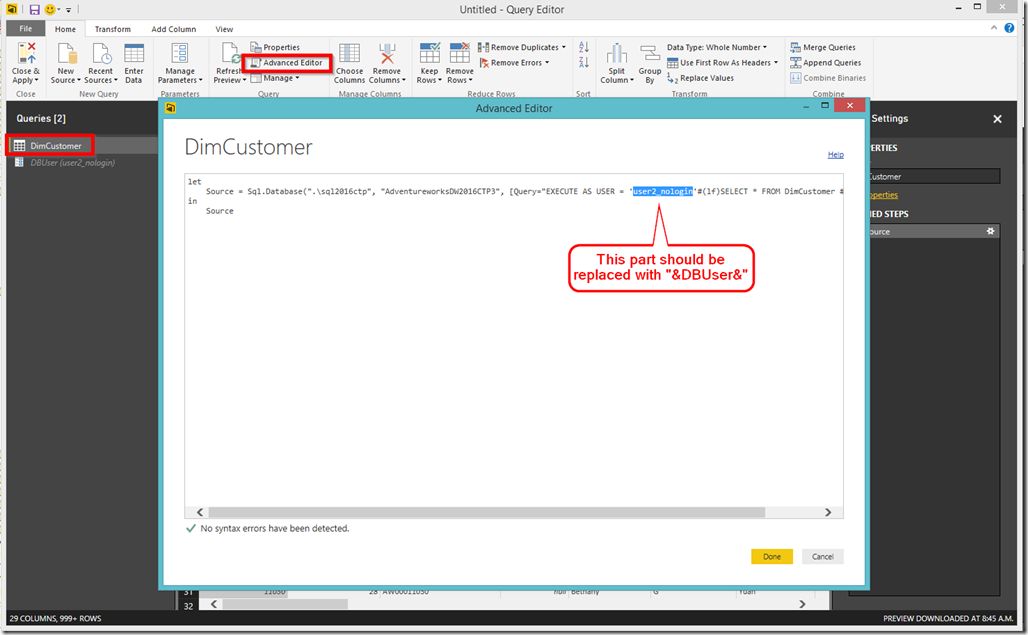1028x635 pixels.
Task: Click the Choose Columns icon
Action: coord(349,53)
